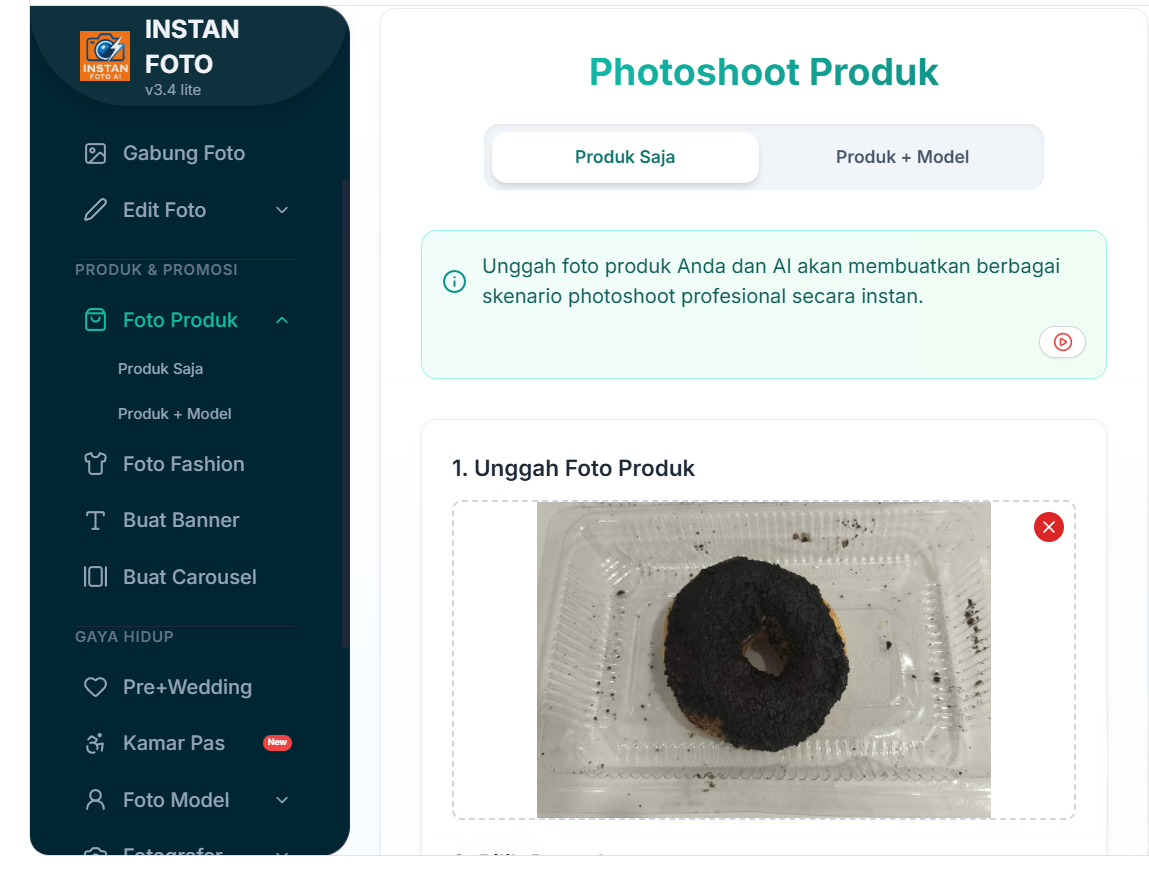Switch to the Produk + Model tab
Viewport: 1149px width, 883px height.
click(902, 157)
